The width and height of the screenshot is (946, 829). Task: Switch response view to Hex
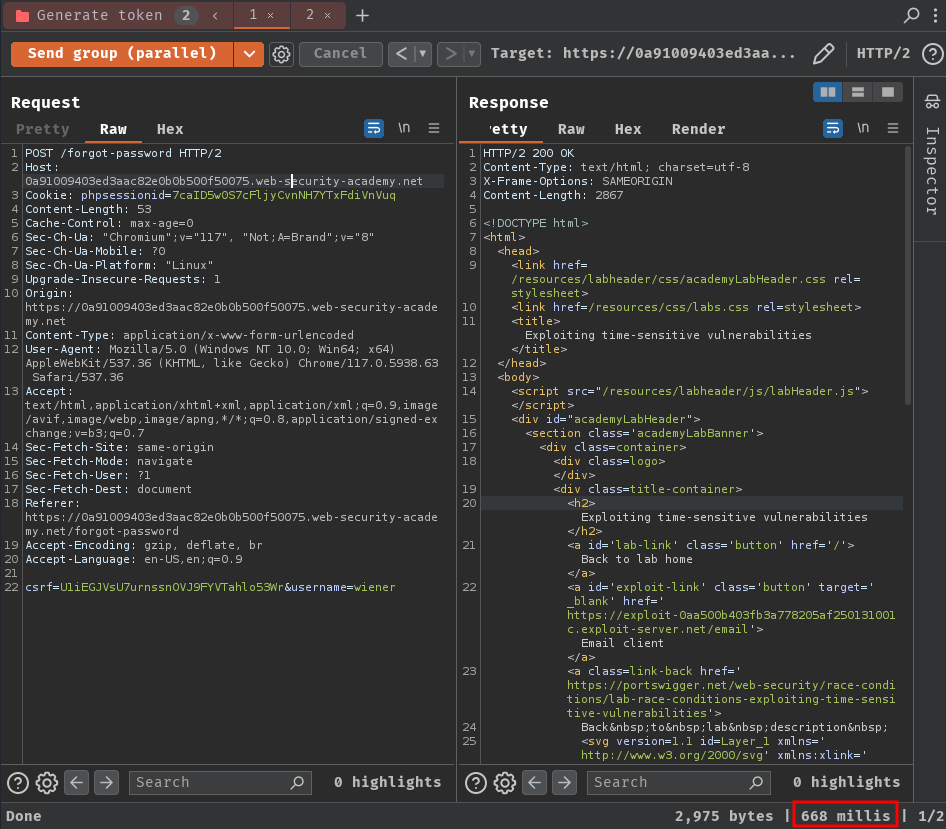pos(628,129)
